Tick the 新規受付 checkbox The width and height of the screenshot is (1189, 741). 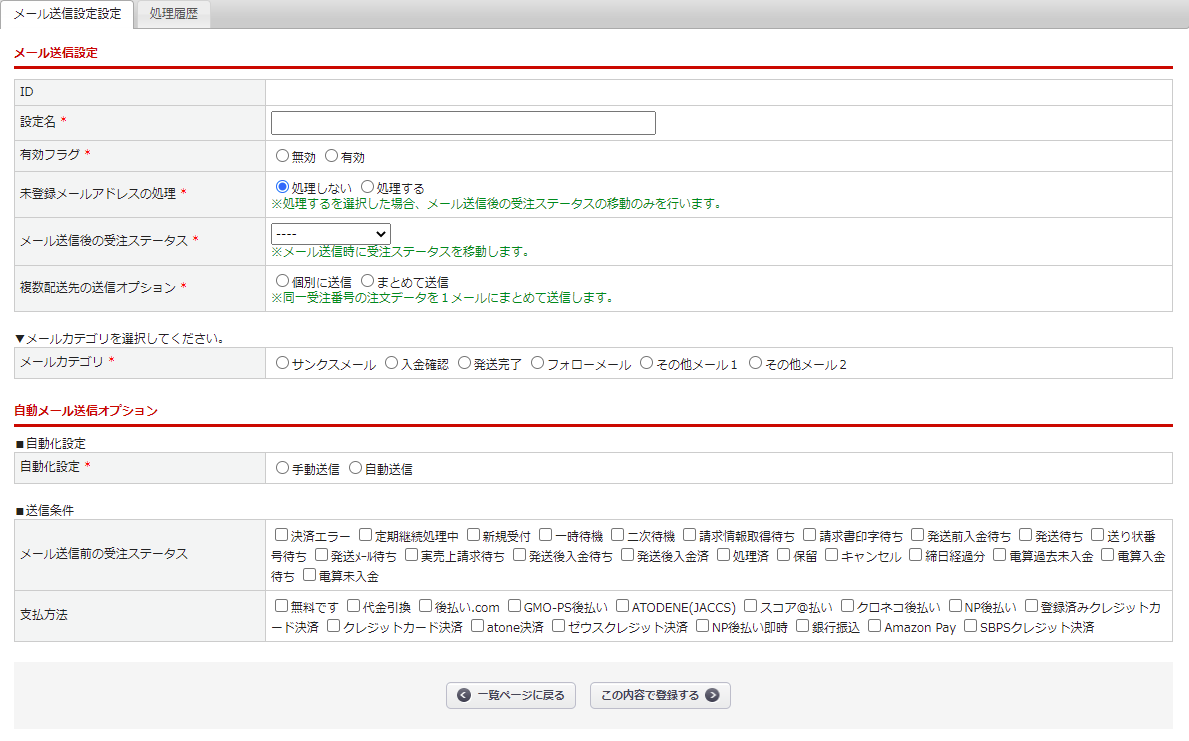click(473, 535)
